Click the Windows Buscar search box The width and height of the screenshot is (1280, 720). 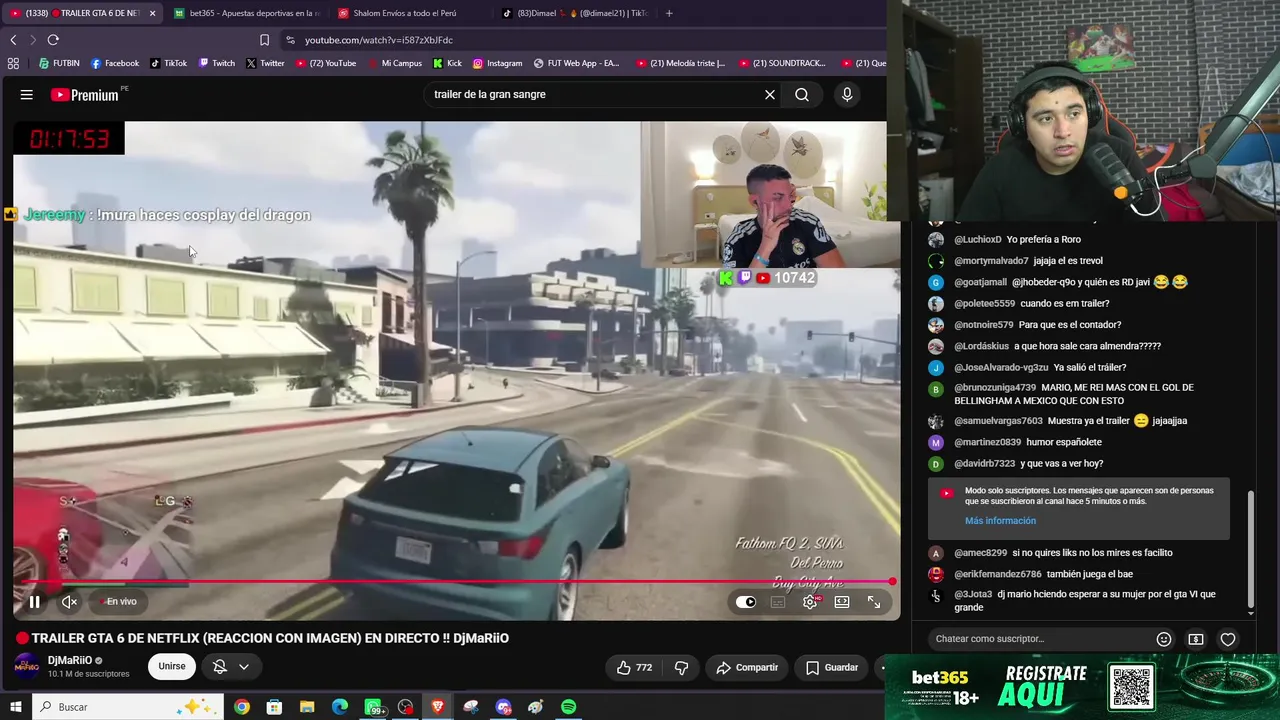pos(128,707)
